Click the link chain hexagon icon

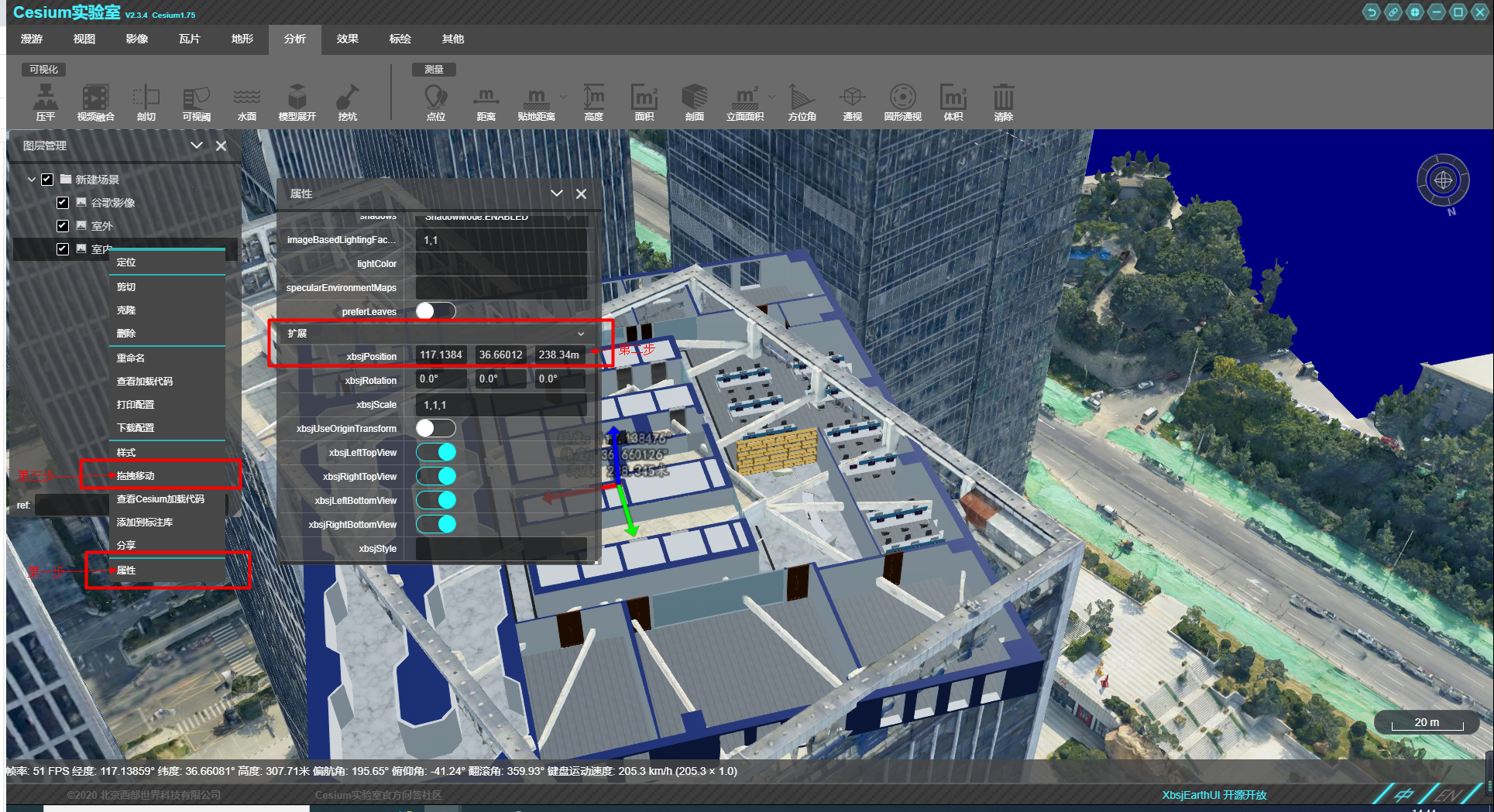(1393, 12)
